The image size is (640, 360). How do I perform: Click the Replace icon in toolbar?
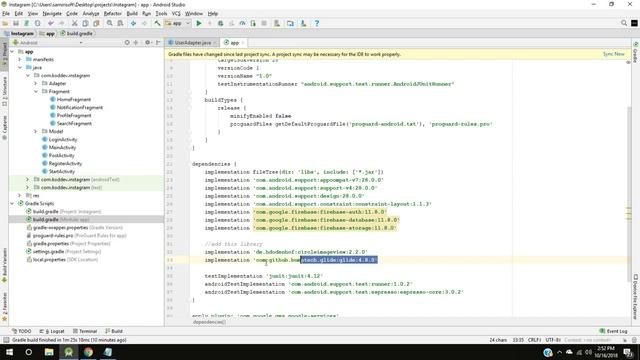(120, 23)
